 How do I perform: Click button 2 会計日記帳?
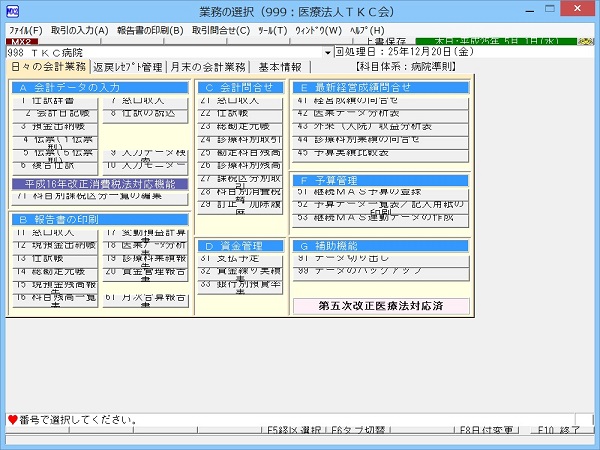55,116
